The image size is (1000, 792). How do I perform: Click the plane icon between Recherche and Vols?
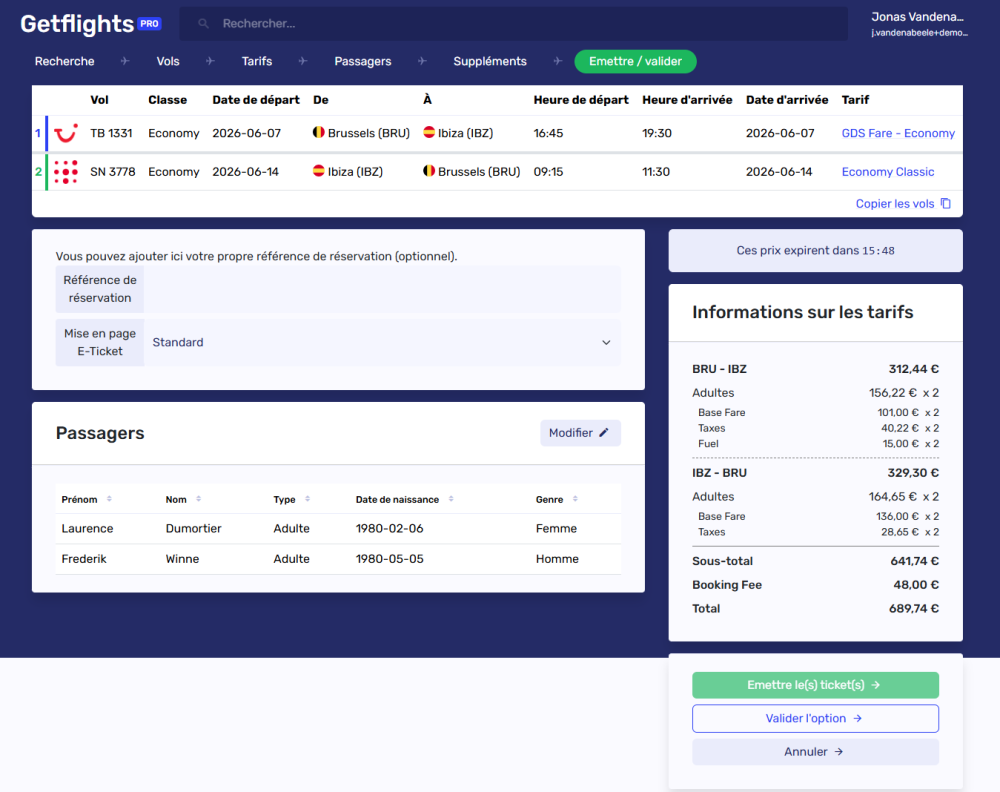point(124,61)
